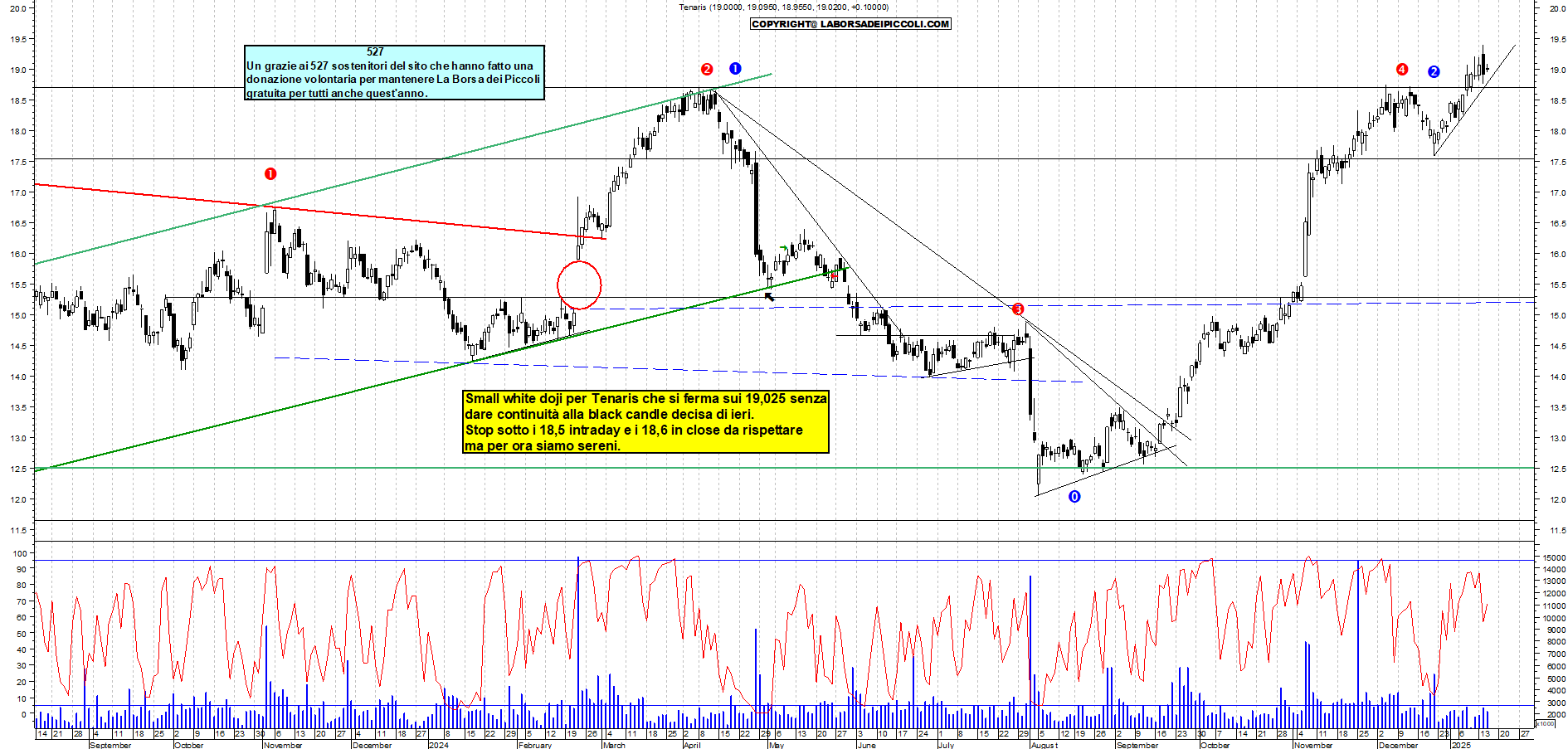Click the x1000 volume multiplier label

click(1546, 724)
